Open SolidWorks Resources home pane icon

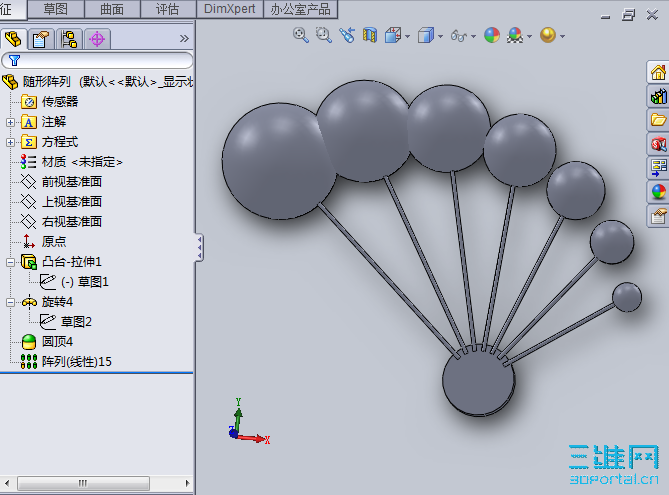point(658,72)
